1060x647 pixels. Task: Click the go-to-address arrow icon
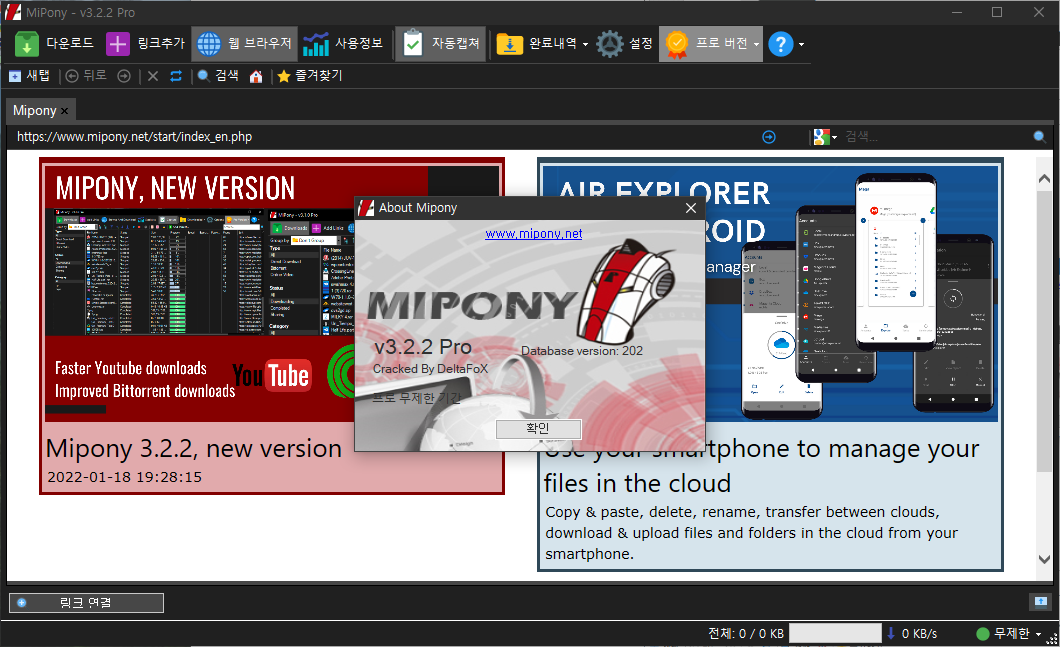click(769, 137)
